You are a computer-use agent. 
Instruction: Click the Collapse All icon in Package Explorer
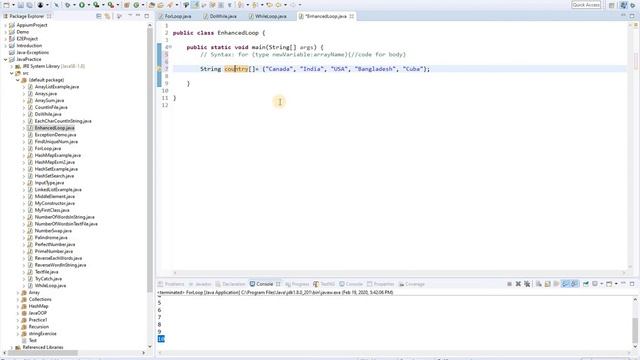[x=99, y=16]
